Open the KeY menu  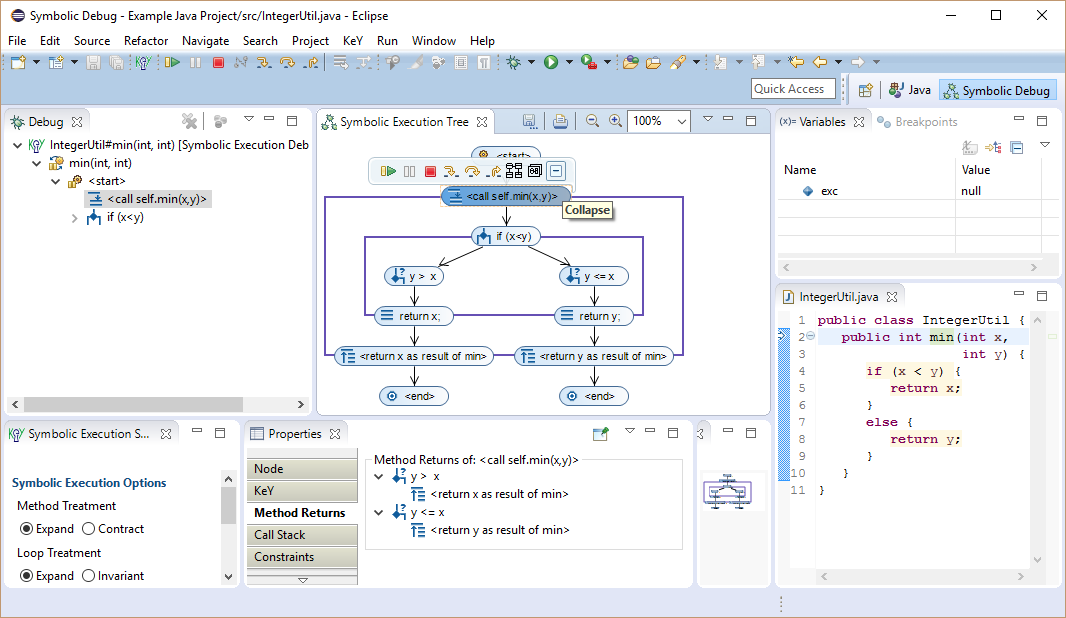point(353,41)
